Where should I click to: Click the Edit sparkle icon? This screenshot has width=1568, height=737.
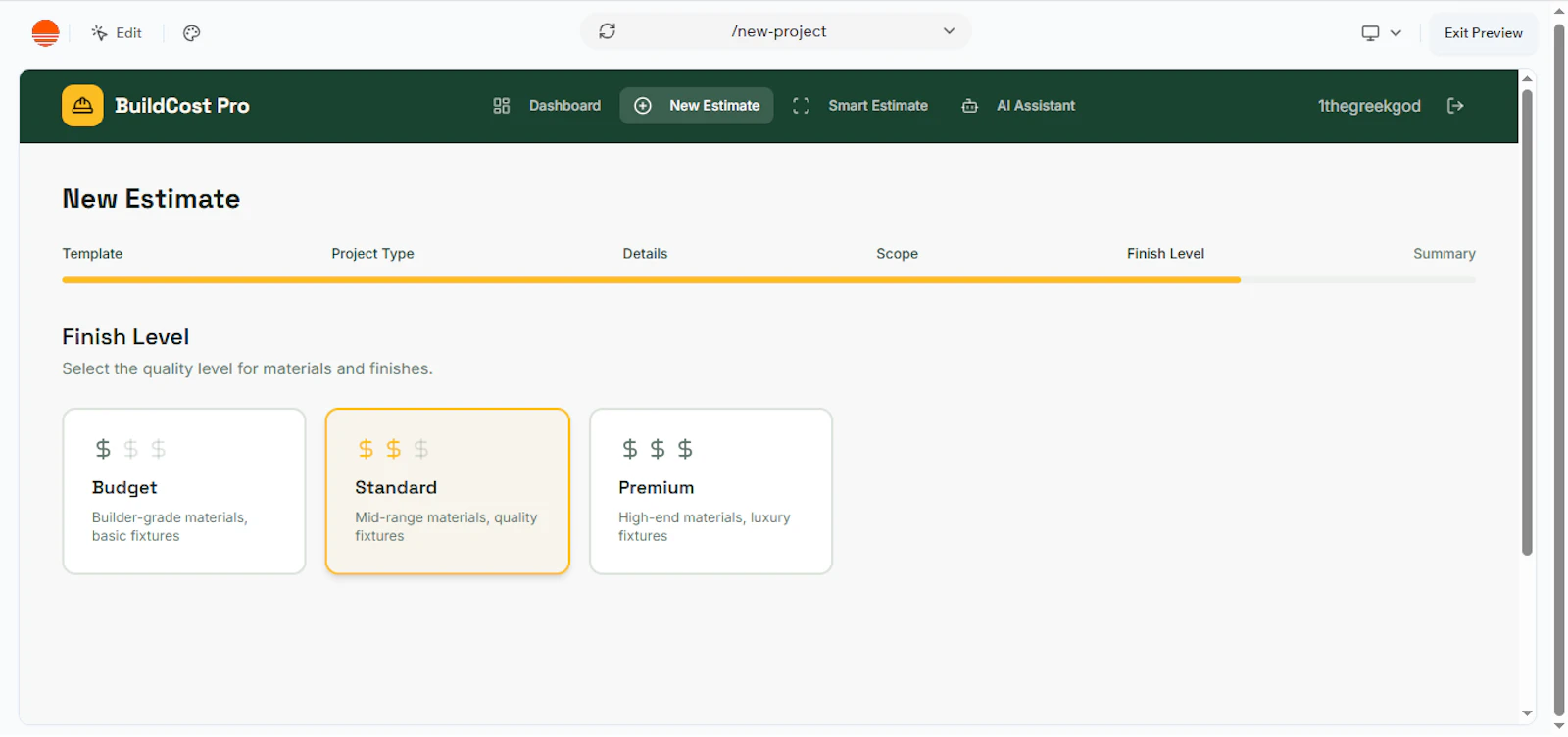tap(99, 32)
